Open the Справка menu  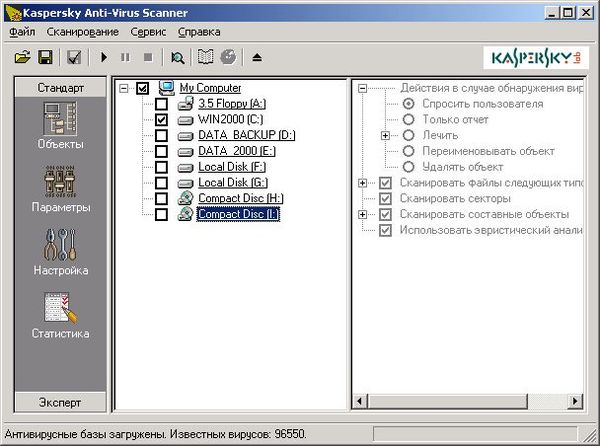(x=199, y=32)
